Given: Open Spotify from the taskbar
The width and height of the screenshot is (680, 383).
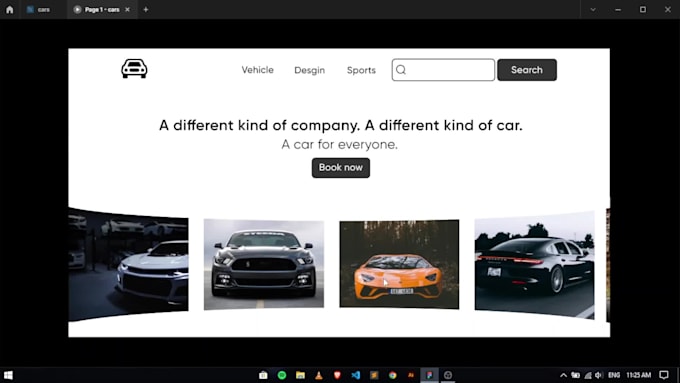Looking at the screenshot, I should pos(282,375).
